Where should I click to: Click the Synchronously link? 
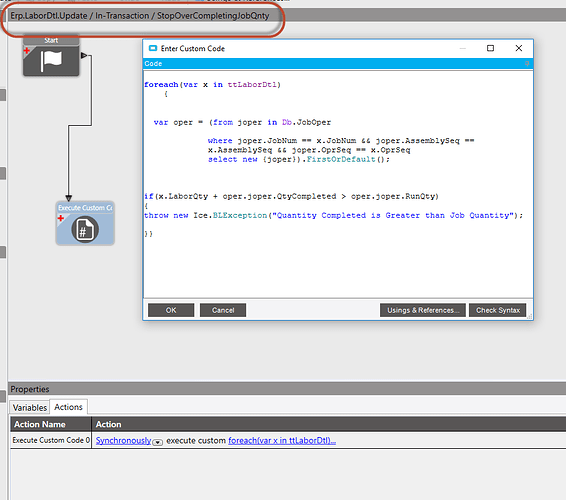click(x=123, y=440)
